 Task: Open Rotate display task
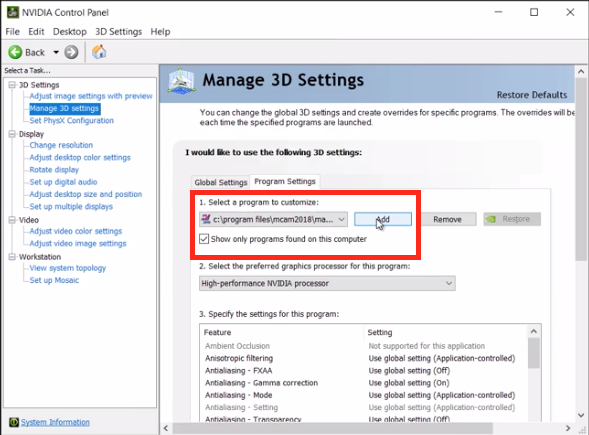click(54, 170)
